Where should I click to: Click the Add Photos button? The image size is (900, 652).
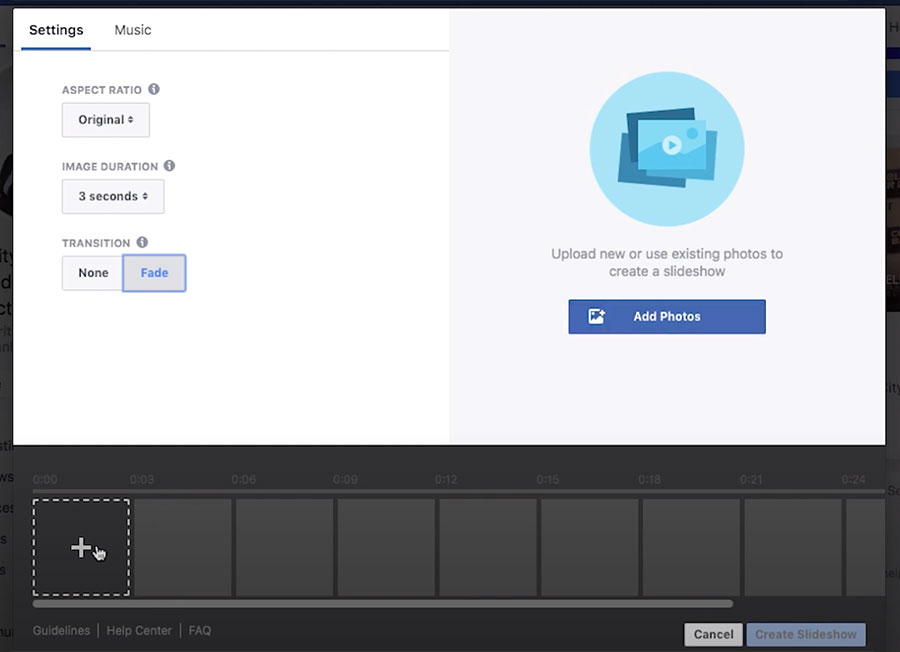tap(667, 316)
